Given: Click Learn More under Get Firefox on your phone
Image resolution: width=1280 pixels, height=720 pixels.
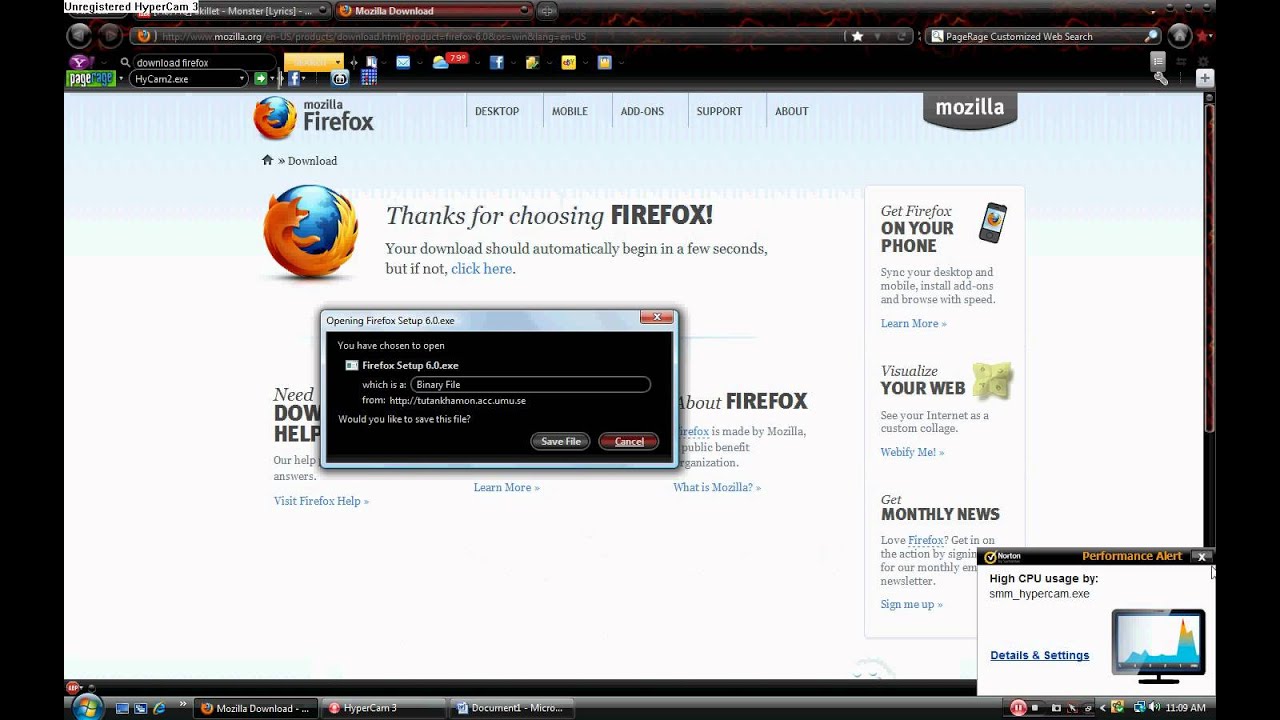Looking at the screenshot, I should pos(913,323).
